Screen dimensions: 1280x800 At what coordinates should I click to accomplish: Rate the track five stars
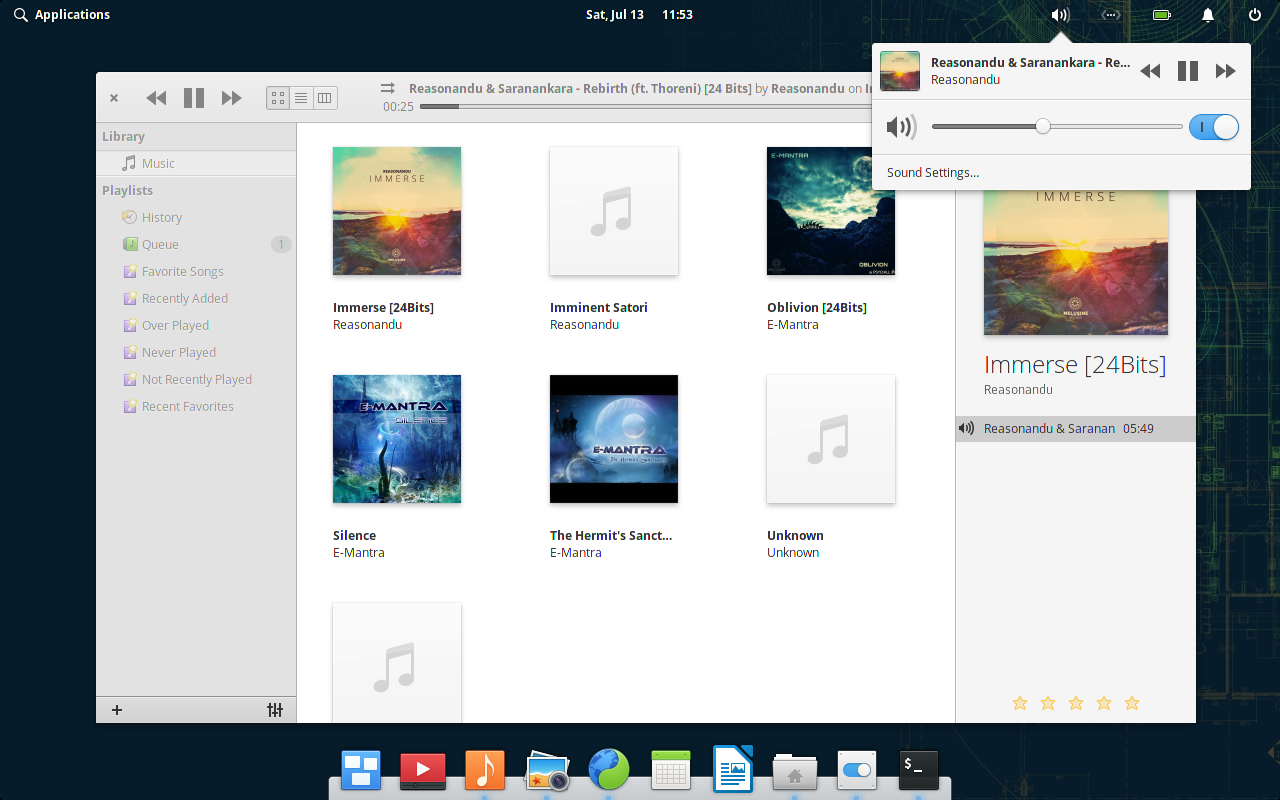(1132, 703)
